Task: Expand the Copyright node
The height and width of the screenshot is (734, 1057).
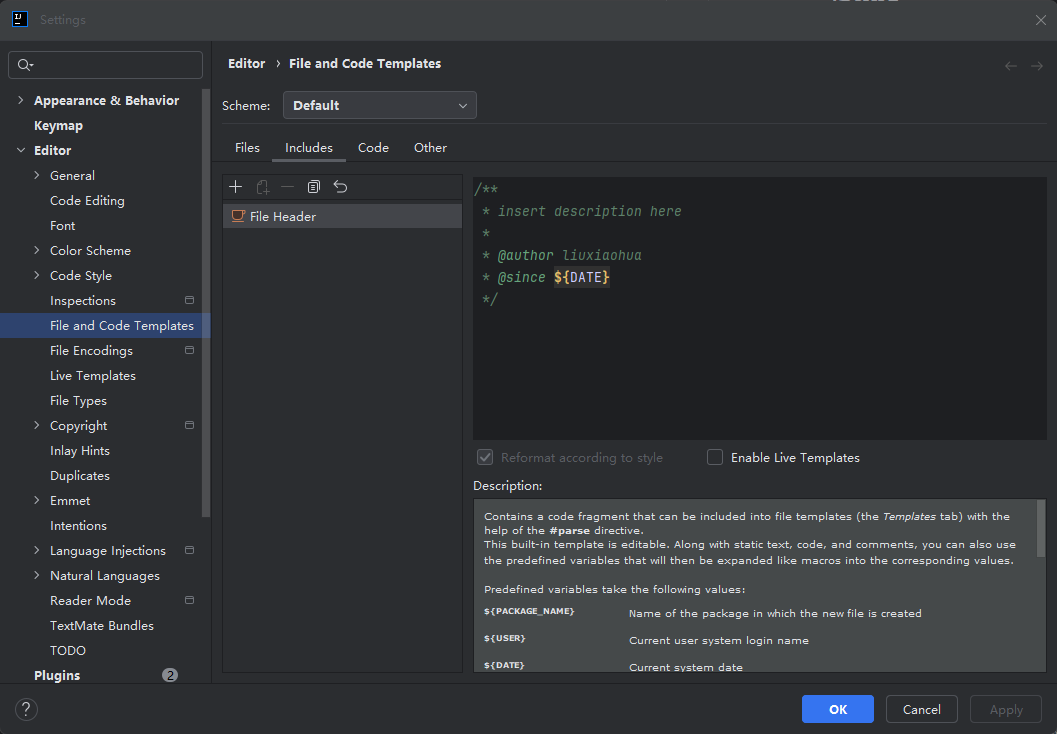Action: click(36, 425)
